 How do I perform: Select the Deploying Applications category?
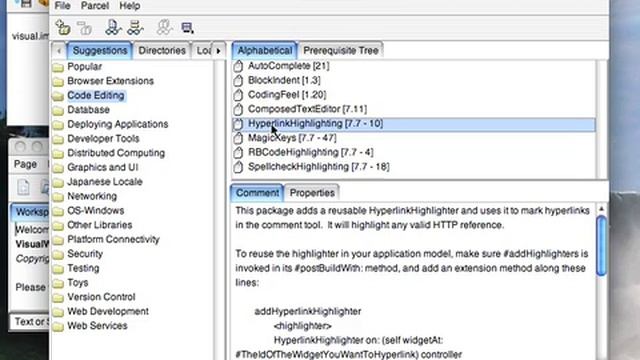point(118,124)
